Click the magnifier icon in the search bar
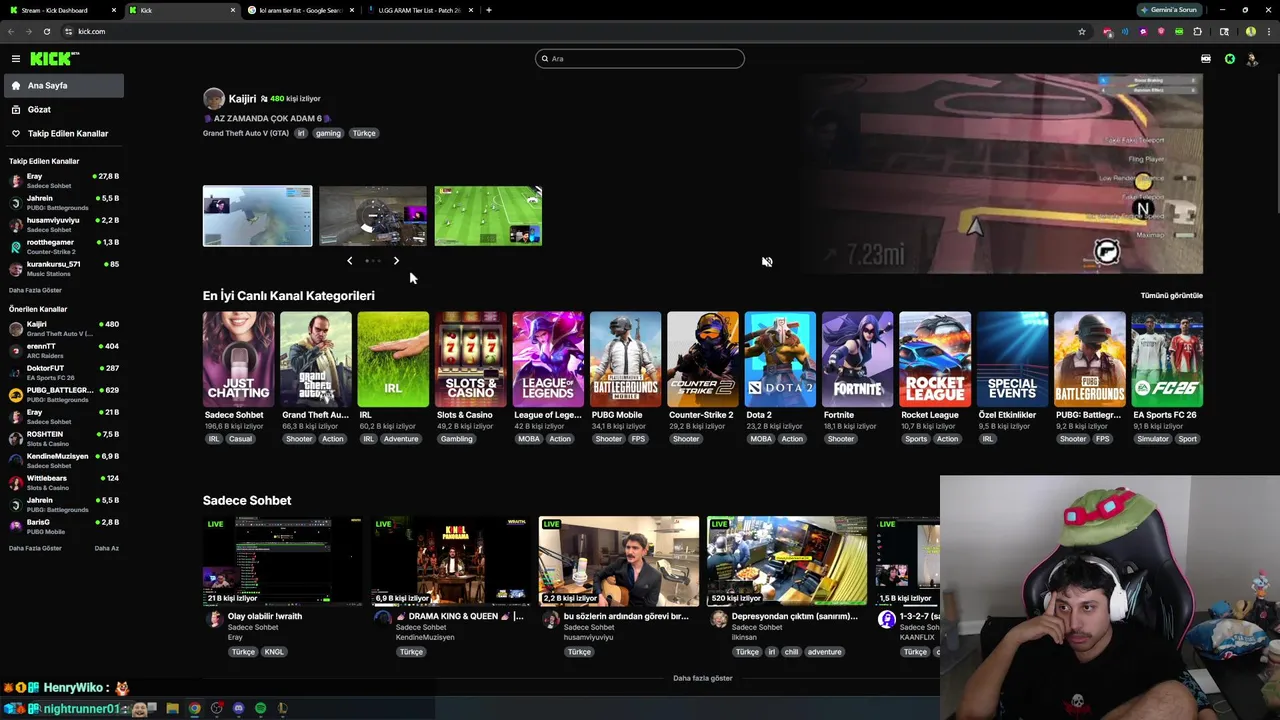This screenshot has width=1280, height=720. [545, 59]
